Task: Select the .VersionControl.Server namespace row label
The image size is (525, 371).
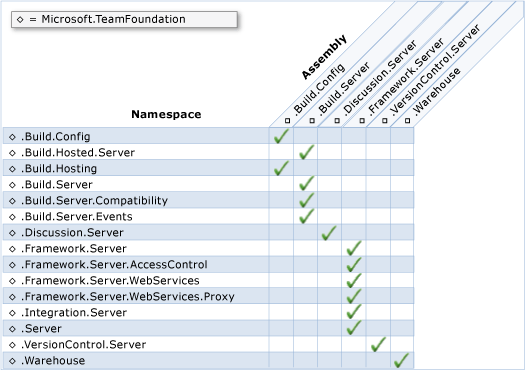Action: pyautogui.click(x=83, y=345)
